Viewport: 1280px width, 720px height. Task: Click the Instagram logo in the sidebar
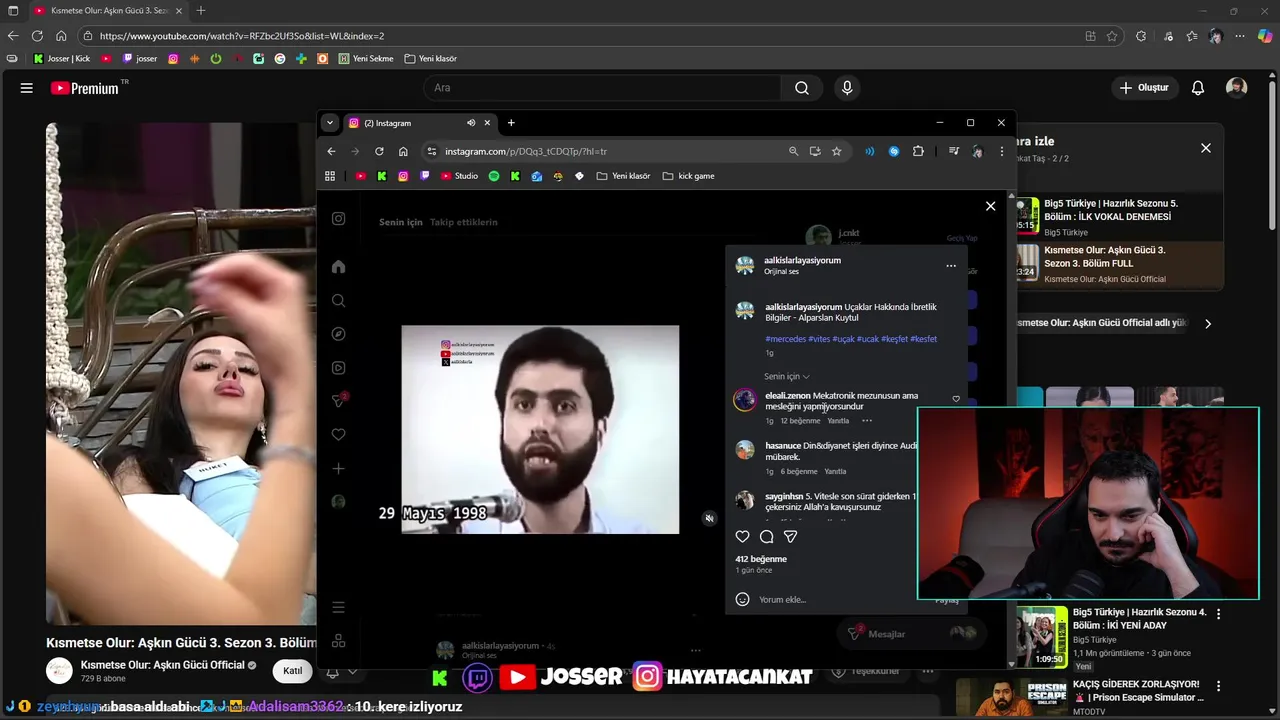(338, 218)
